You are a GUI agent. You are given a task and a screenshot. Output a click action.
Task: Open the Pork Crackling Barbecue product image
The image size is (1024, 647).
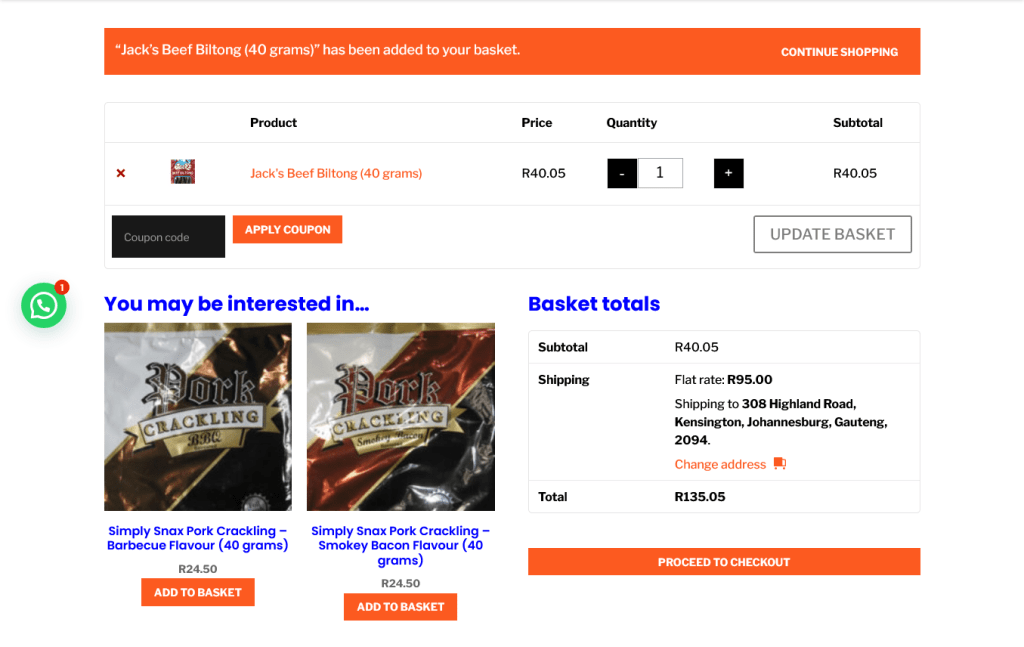(x=198, y=417)
